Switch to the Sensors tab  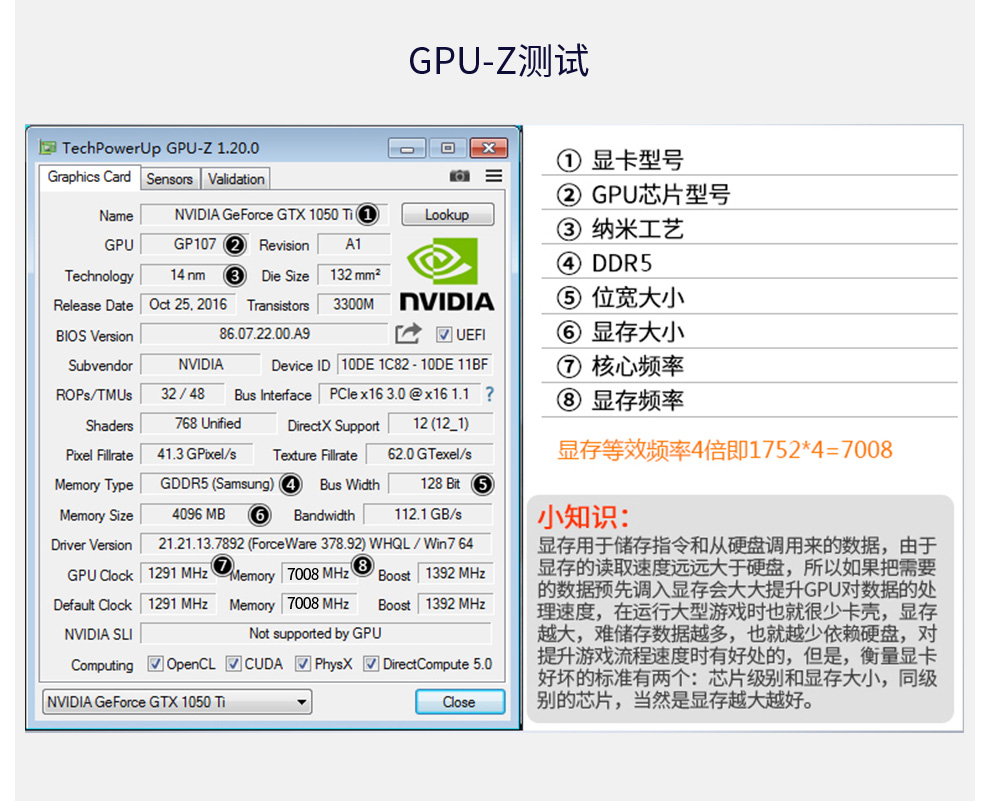pos(169,179)
